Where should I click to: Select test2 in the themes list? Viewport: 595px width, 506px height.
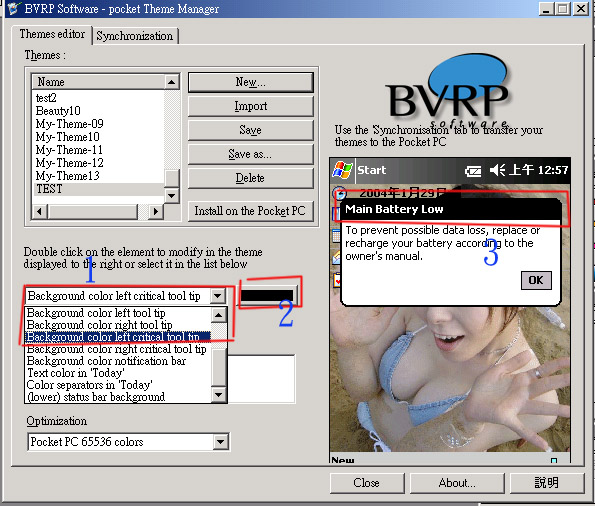[46, 98]
